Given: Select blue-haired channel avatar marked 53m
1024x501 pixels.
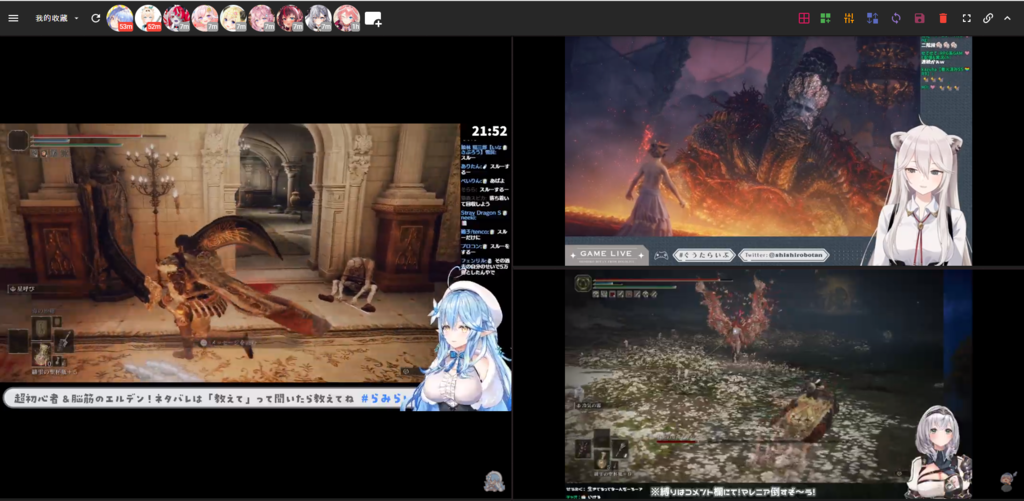Looking at the screenshot, I should pyautogui.click(x=120, y=18).
